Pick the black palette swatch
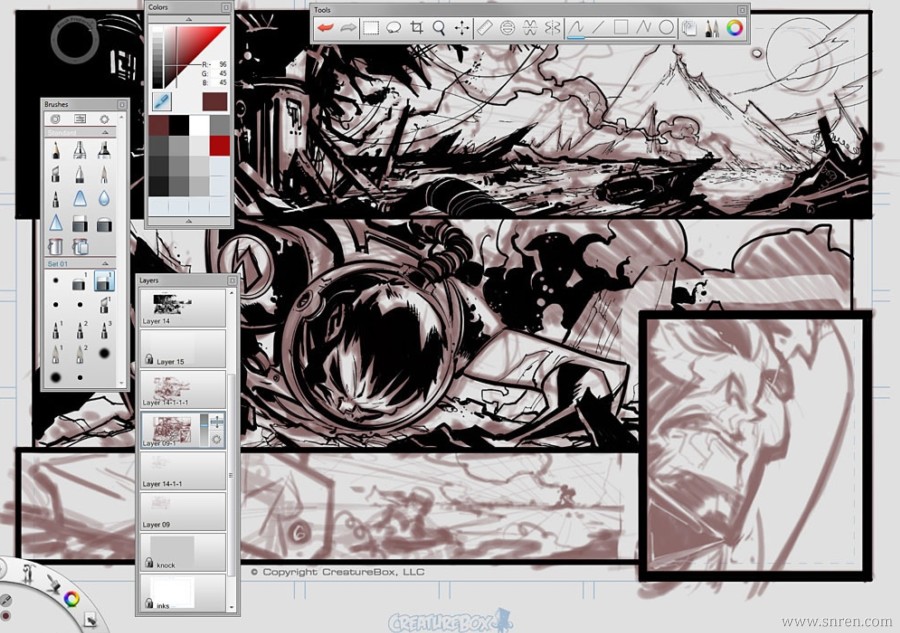 point(179,125)
